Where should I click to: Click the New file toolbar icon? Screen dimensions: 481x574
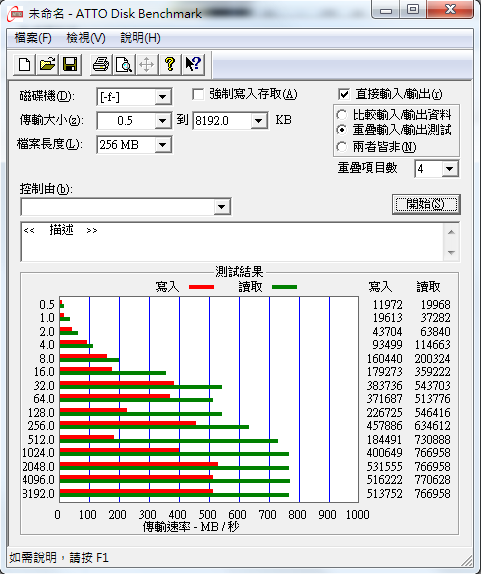[x=25, y=64]
